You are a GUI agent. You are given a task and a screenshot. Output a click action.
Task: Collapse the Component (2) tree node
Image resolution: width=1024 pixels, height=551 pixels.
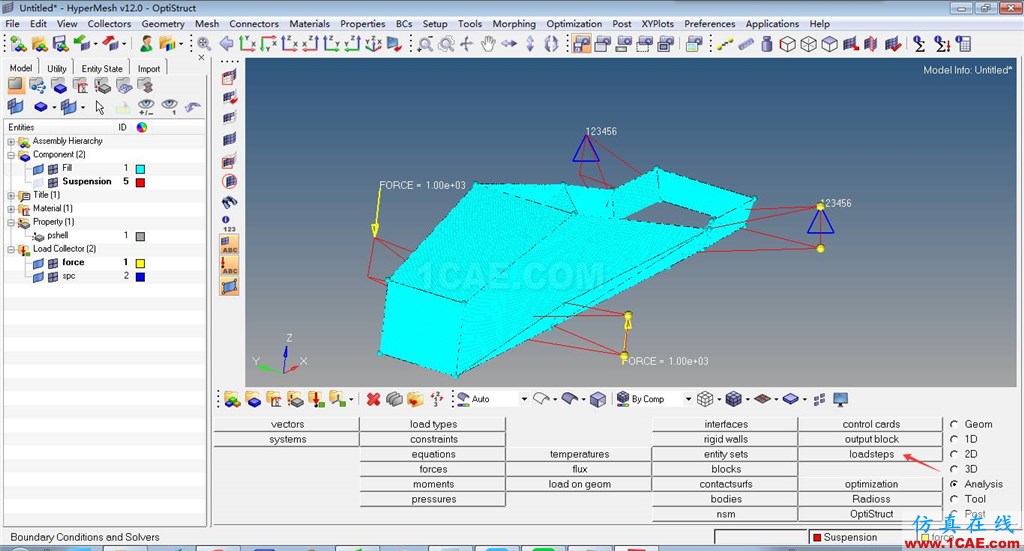pos(11,155)
